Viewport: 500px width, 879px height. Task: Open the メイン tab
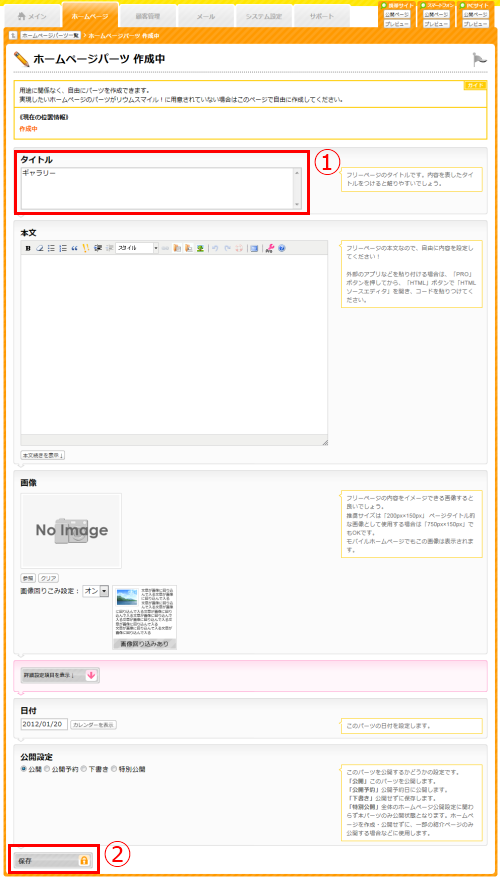(x=33, y=16)
